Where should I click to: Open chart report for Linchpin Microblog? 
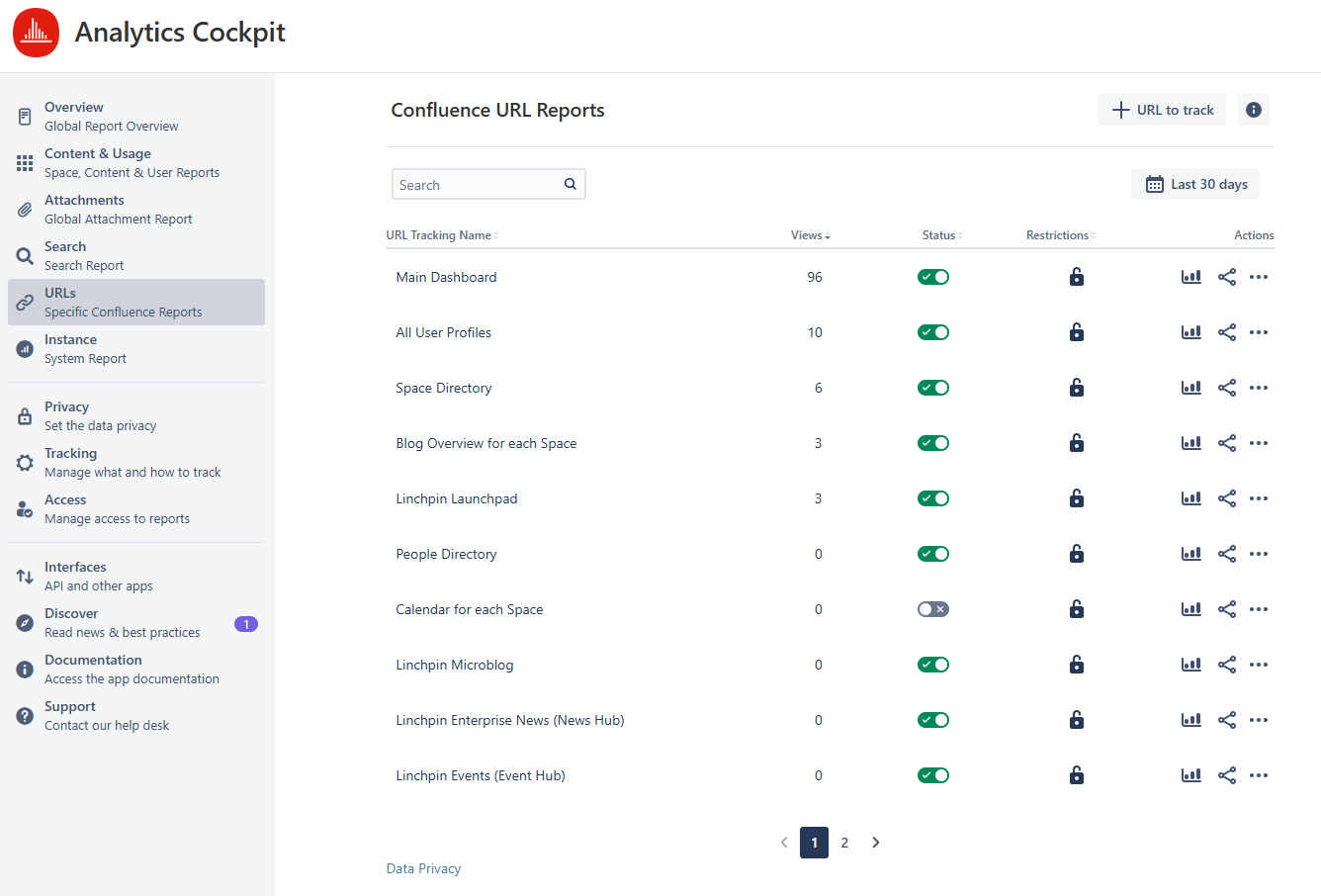pos(1190,665)
